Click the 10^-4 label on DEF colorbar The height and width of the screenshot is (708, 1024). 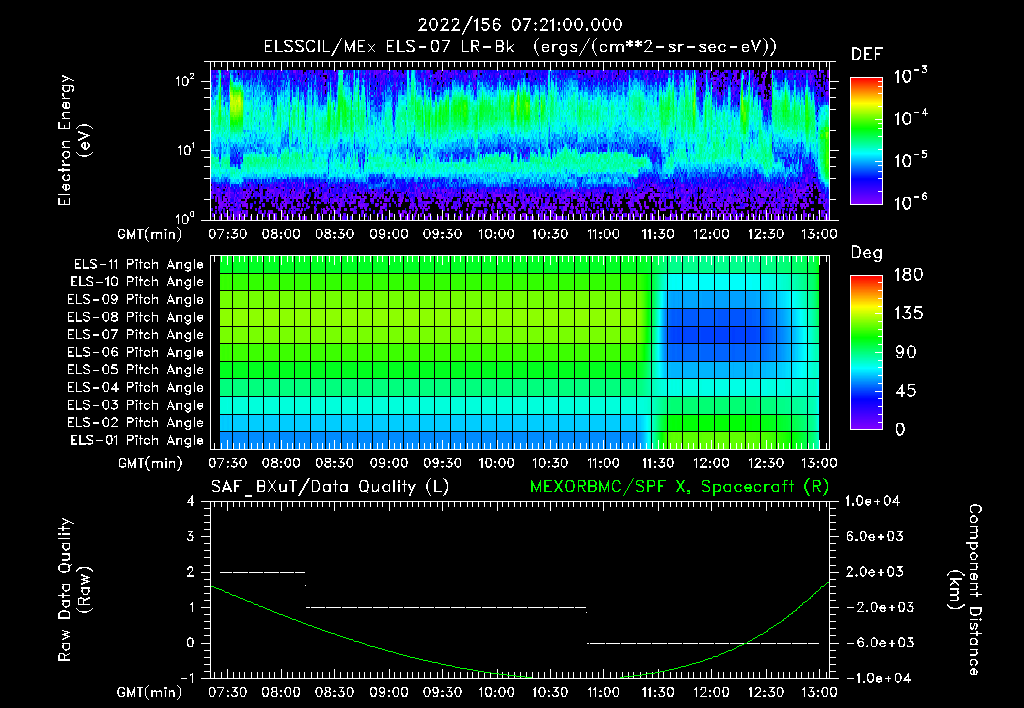[910, 118]
